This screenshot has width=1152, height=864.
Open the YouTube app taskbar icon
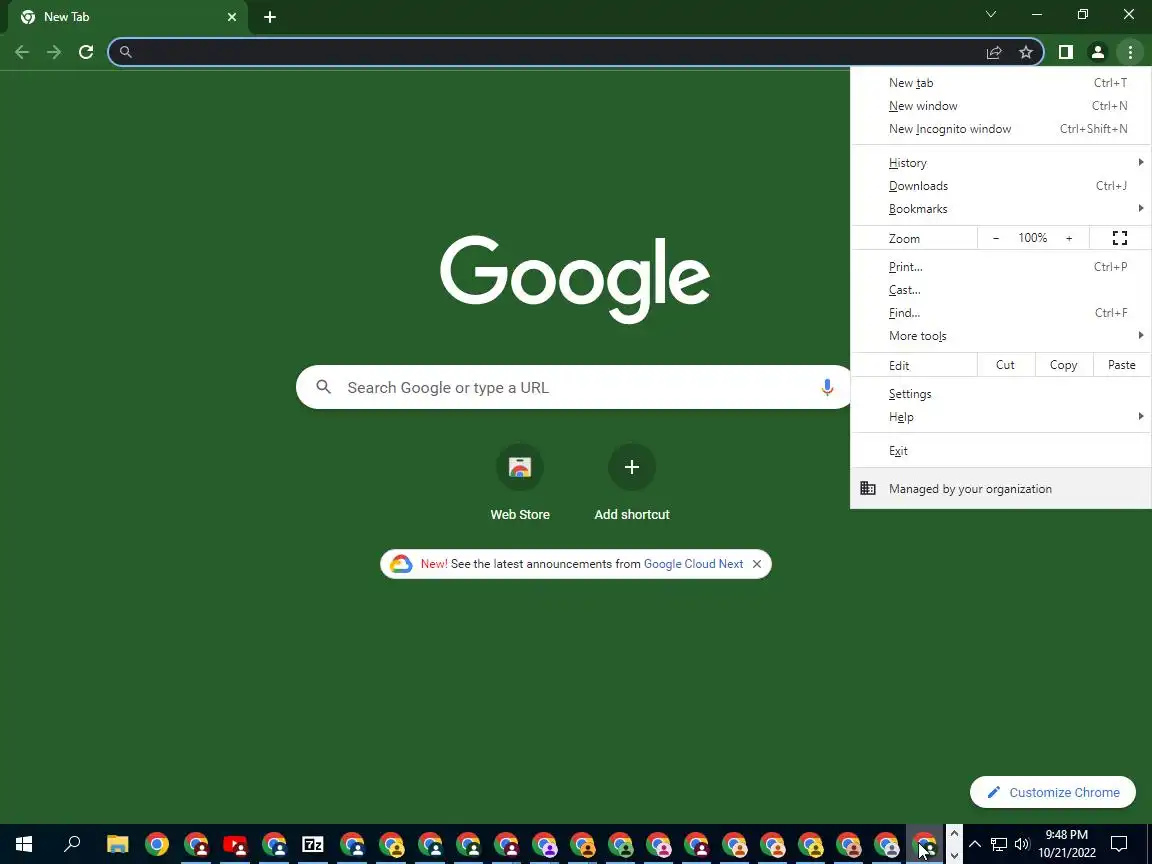click(x=235, y=844)
